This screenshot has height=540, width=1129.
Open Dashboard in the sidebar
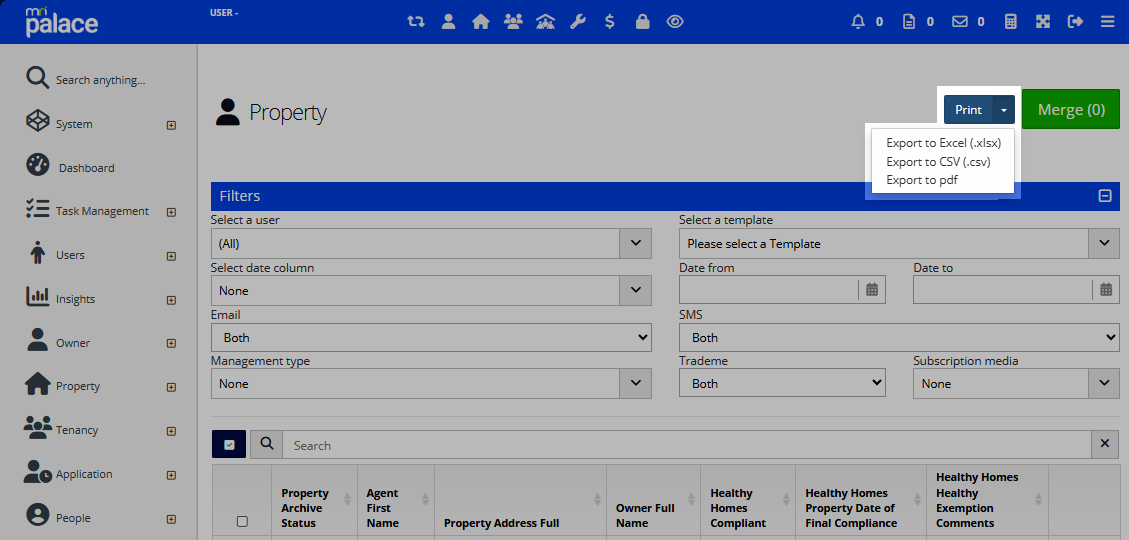[86, 168]
